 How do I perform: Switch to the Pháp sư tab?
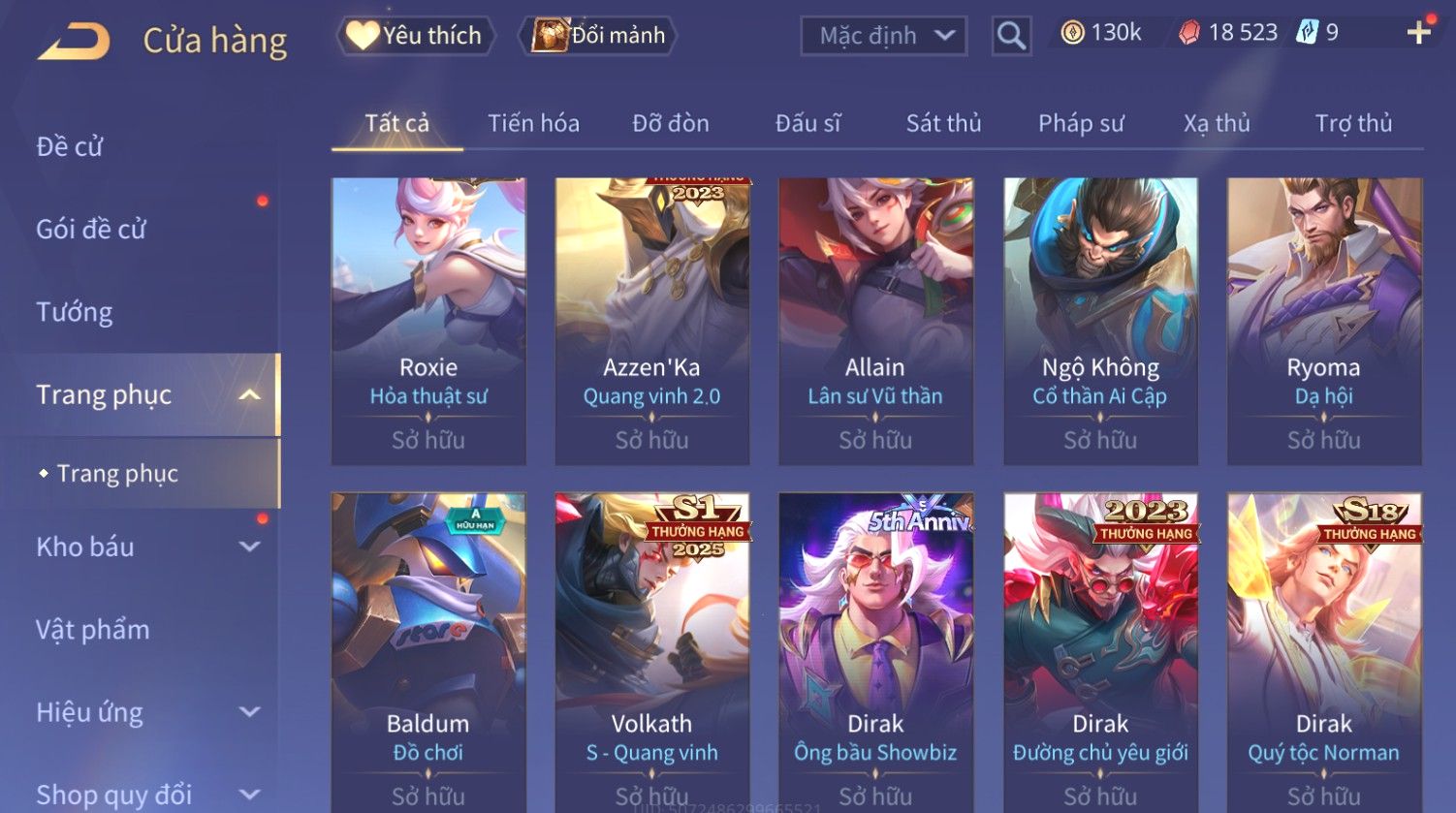tap(1081, 123)
